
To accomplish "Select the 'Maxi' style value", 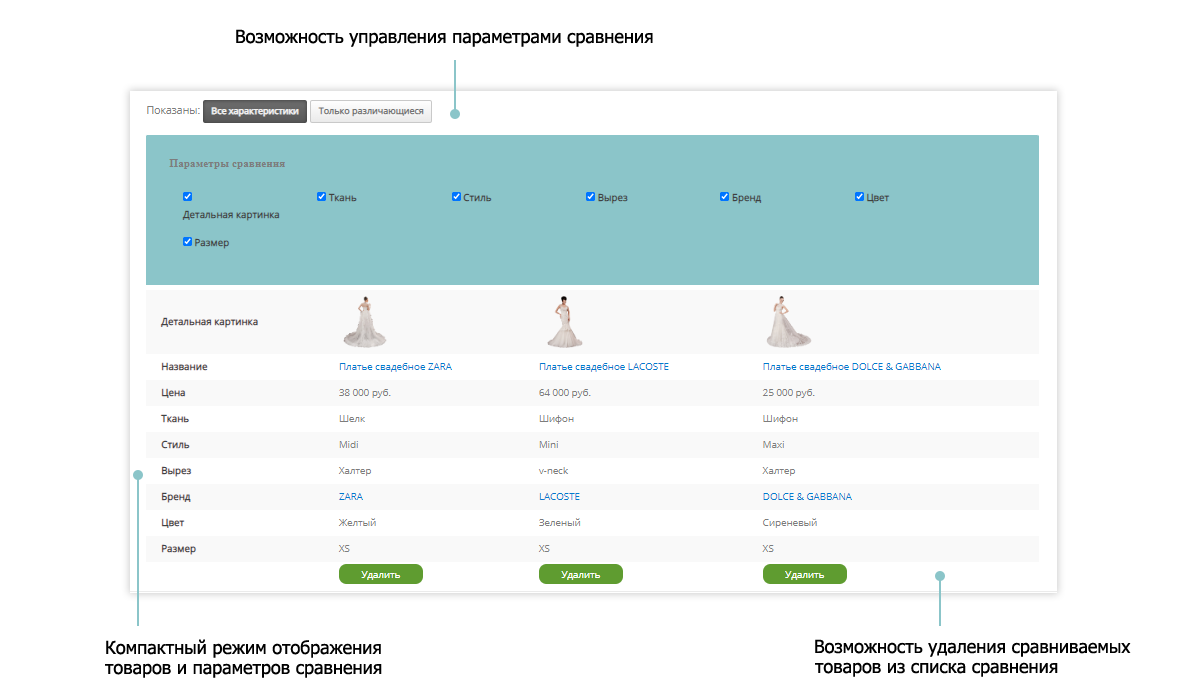I will 774,445.
